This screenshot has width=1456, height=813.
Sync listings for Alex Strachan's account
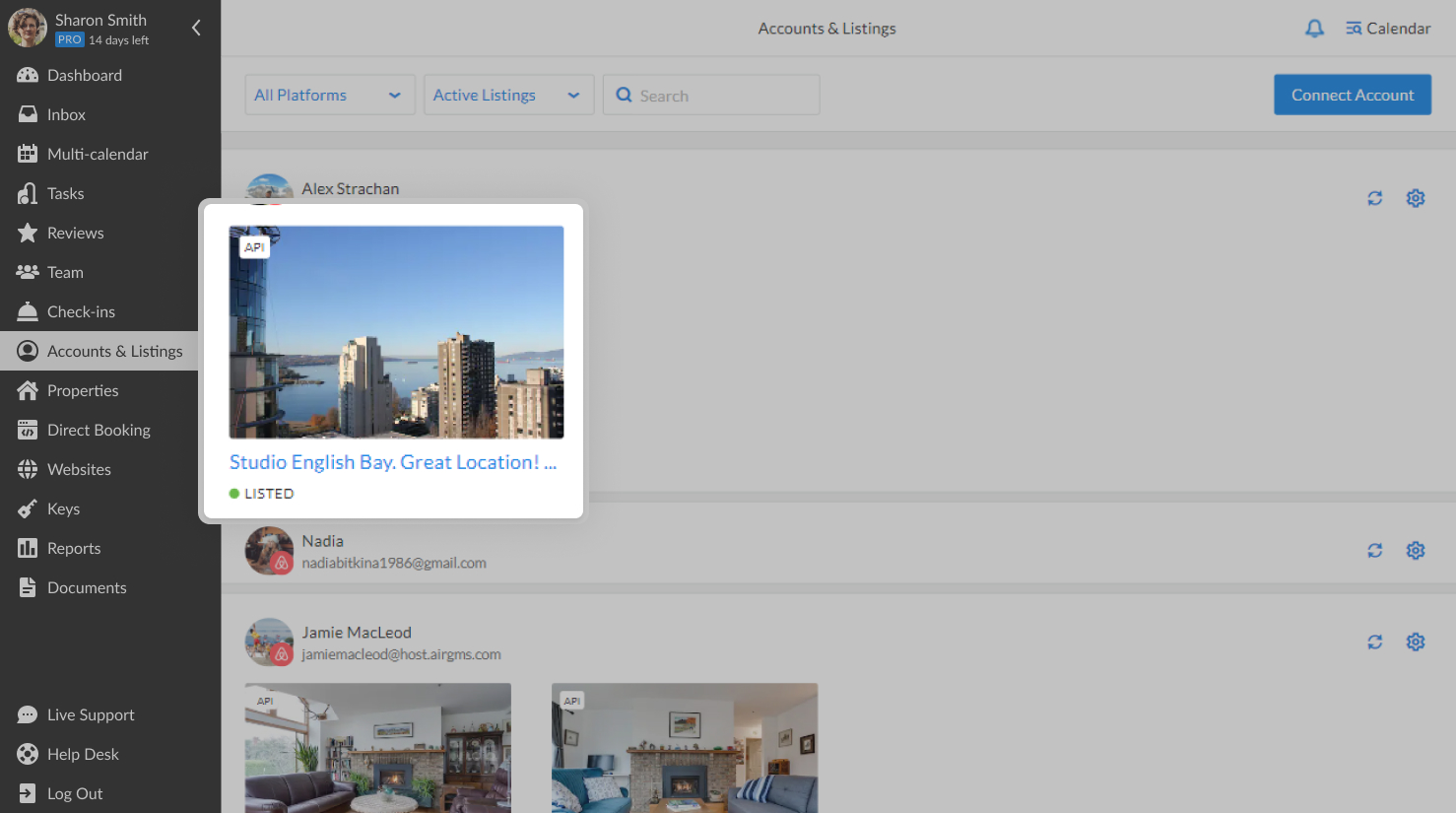[1375, 198]
